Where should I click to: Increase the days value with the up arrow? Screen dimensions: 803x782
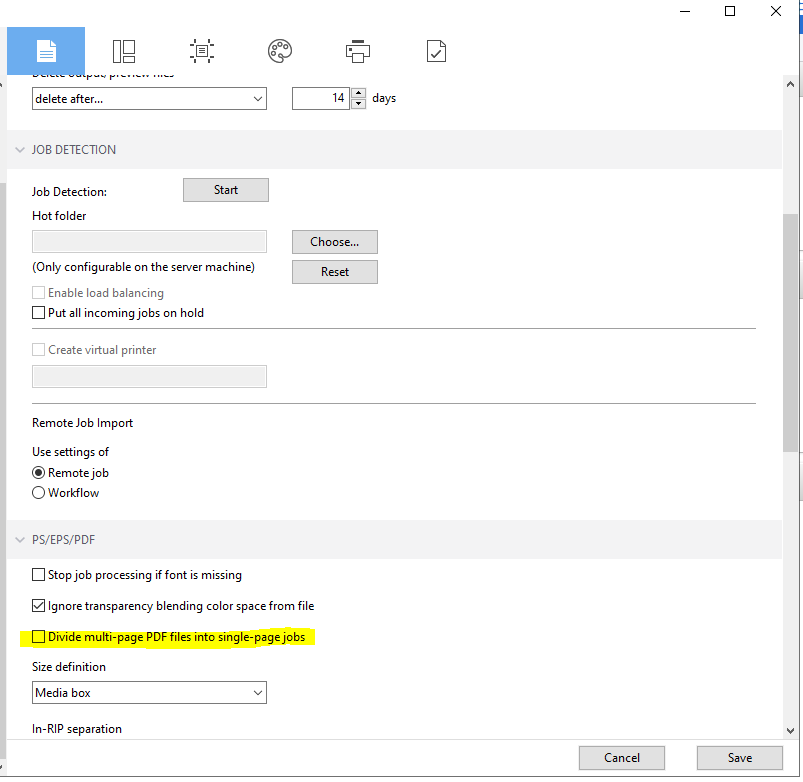click(357, 93)
